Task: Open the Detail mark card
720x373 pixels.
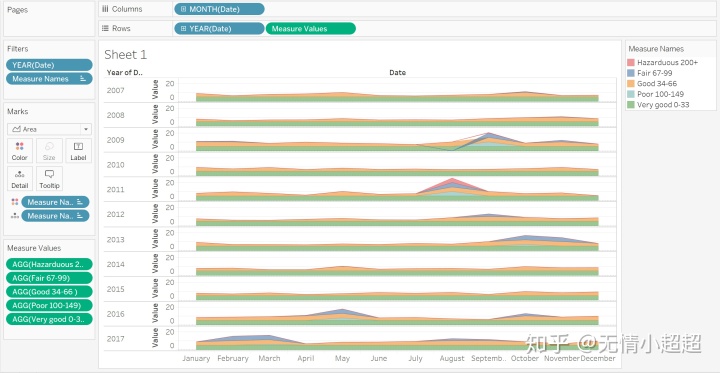Action: tap(20, 179)
